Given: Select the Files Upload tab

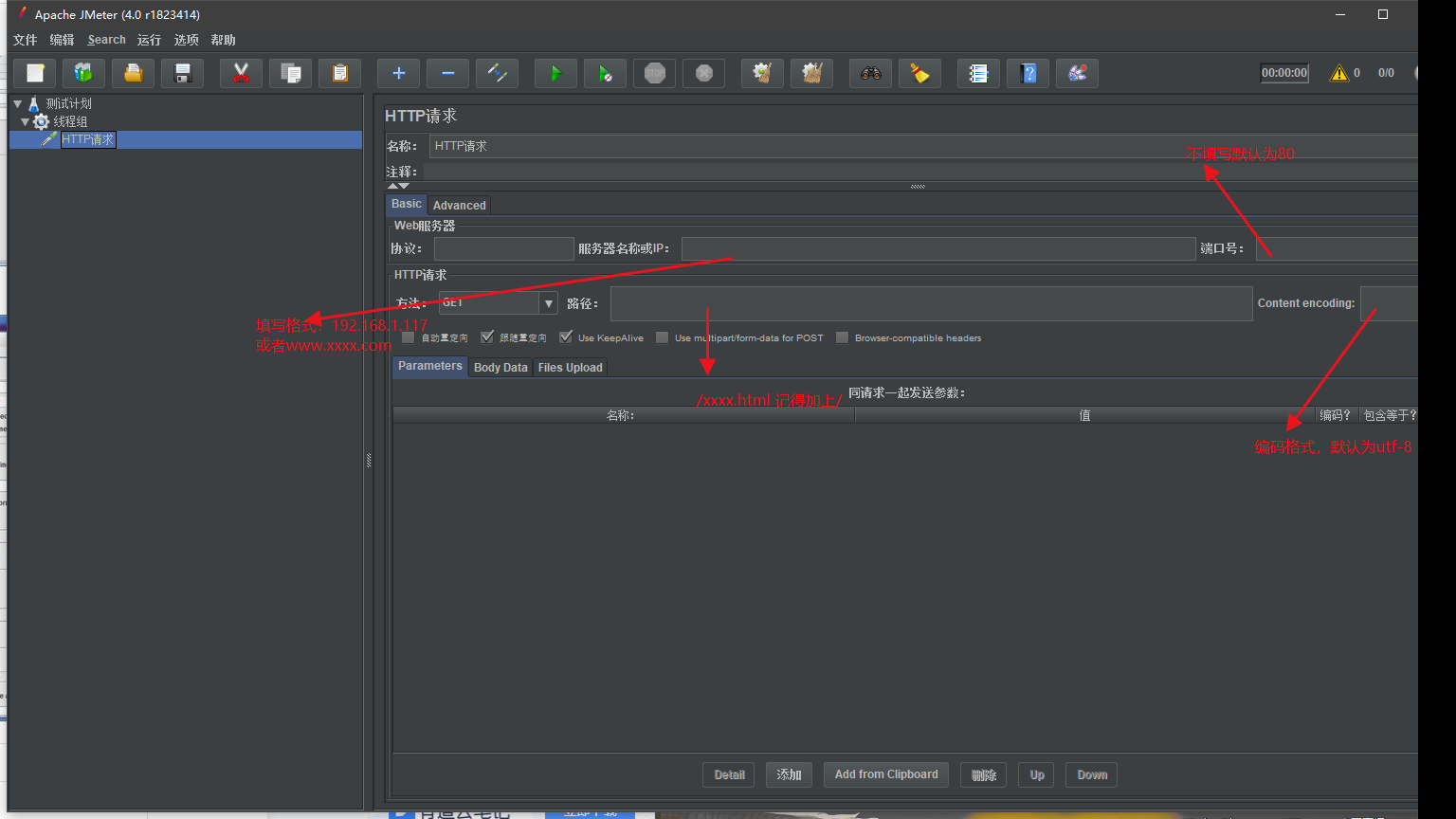Looking at the screenshot, I should click(x=571, y=367).
